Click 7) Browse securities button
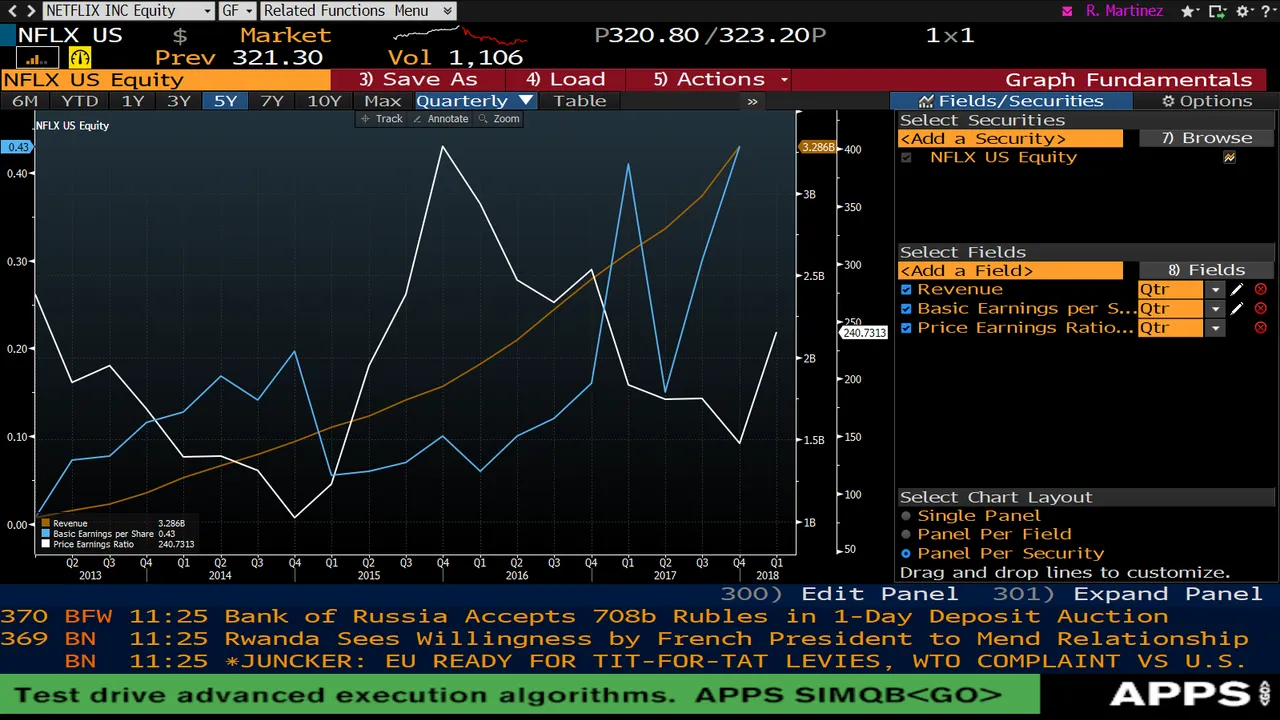 point(1207,139)
